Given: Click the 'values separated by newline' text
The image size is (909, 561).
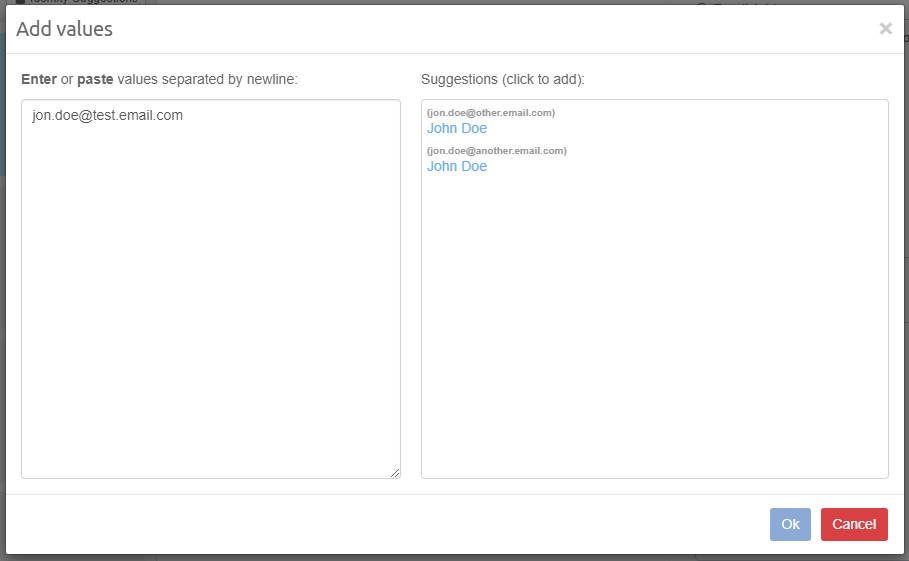Looking at the screenshot, I should pos(207,78).
